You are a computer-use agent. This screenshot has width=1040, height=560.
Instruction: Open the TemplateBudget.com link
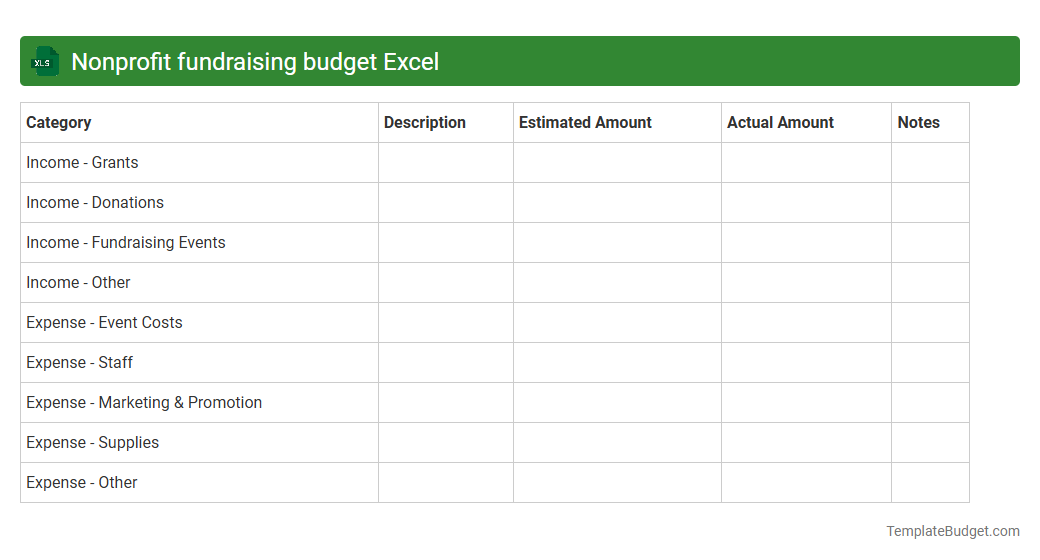tap(953, 531)
